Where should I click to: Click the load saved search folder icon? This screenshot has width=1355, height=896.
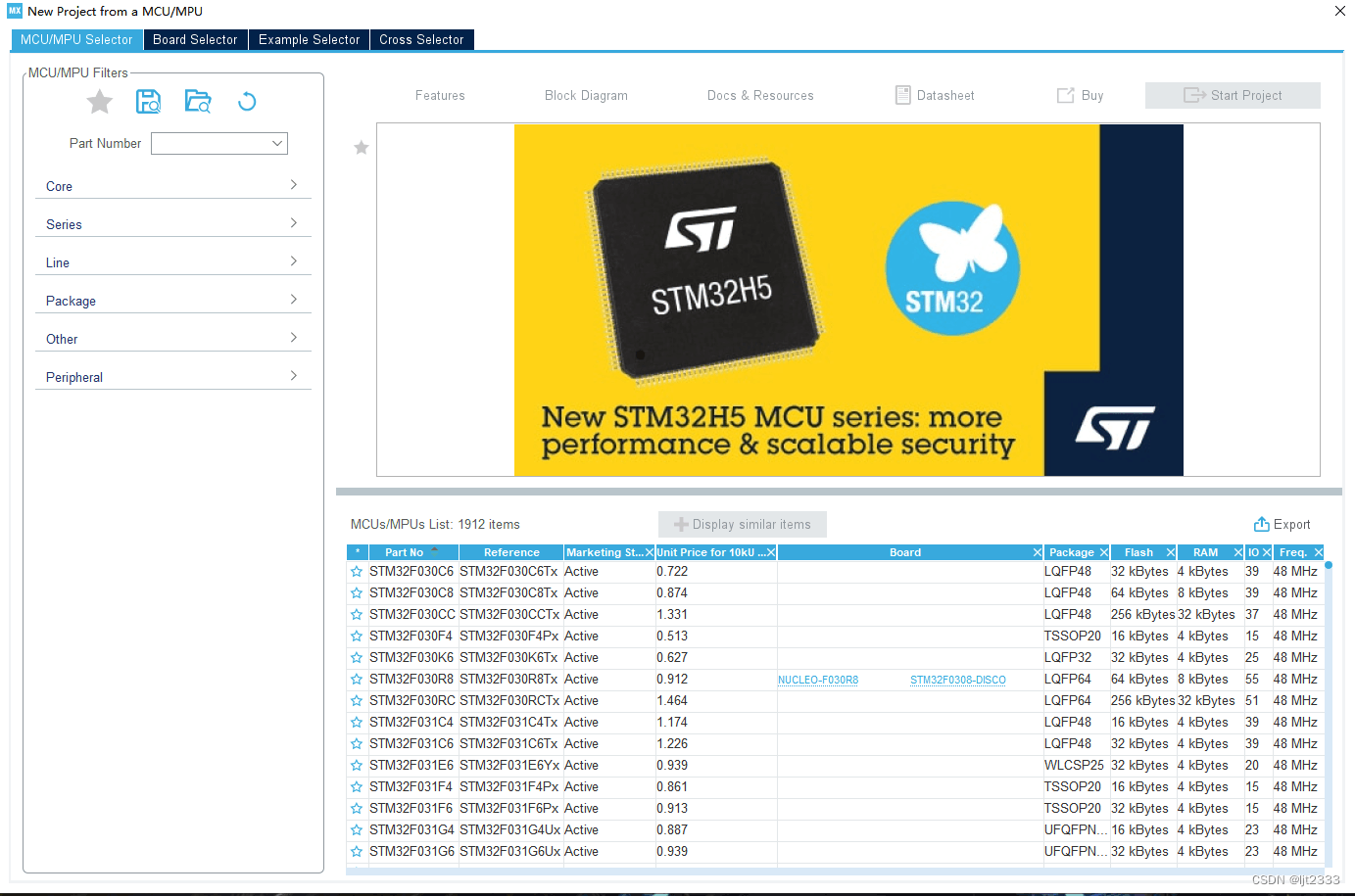pyautogui.click(x=198, y=101)
